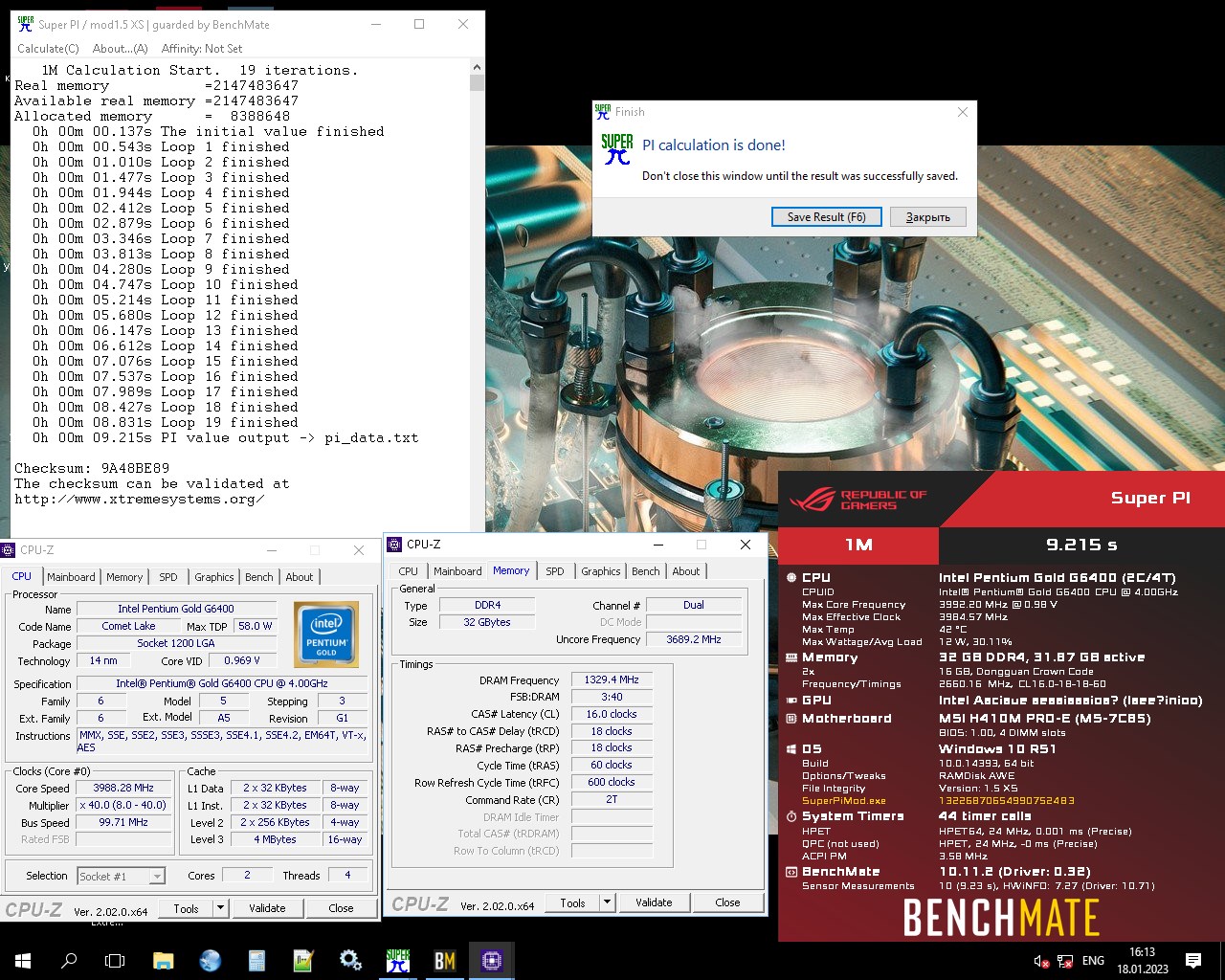Screen dimensions: 1225x980
Task: Switch to BenchMate via BM taskbar icon
Action: pos(445,960)
